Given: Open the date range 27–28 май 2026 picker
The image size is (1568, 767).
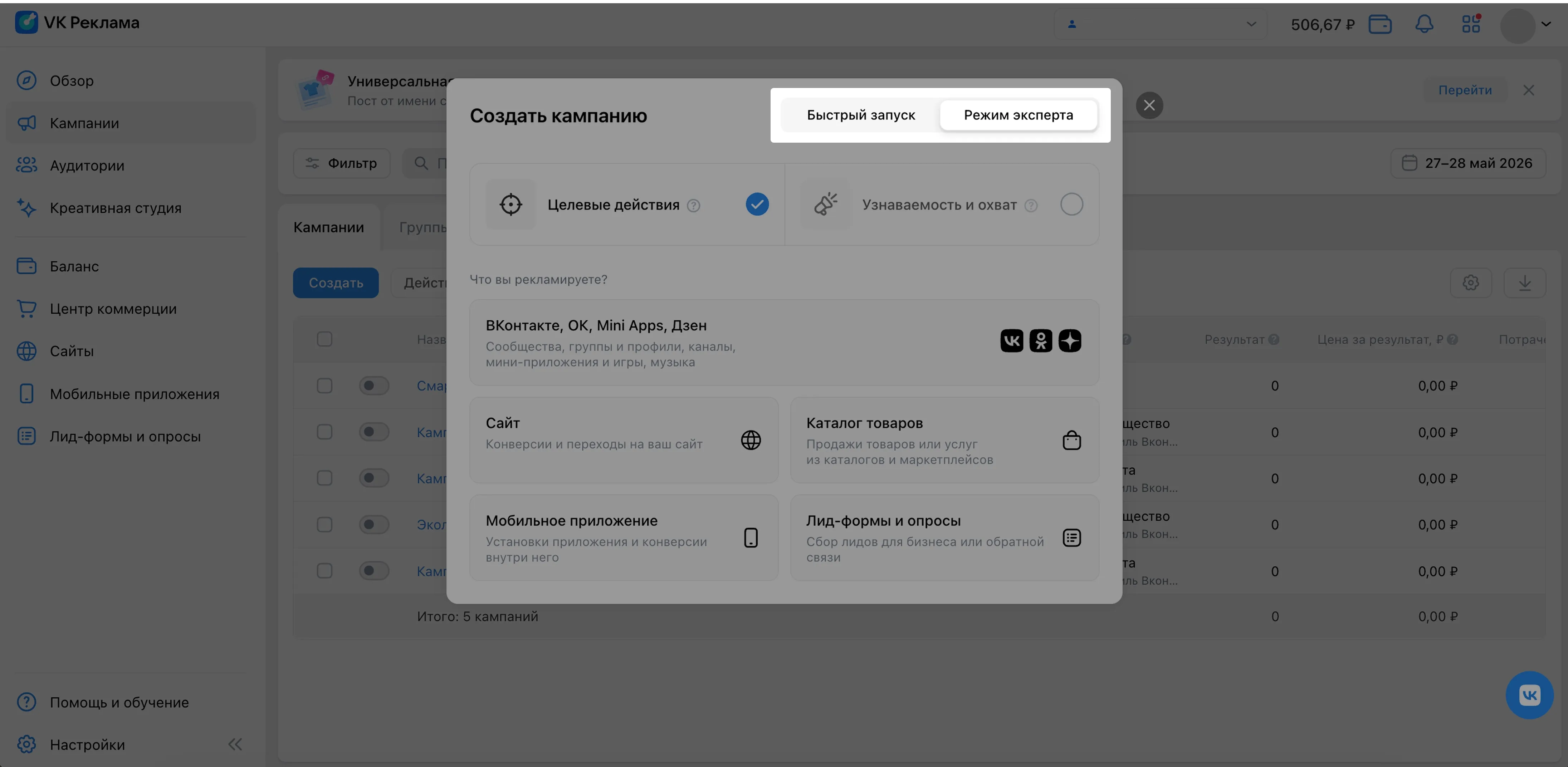Looking at the screenshot, I should tap(1467, 163).
